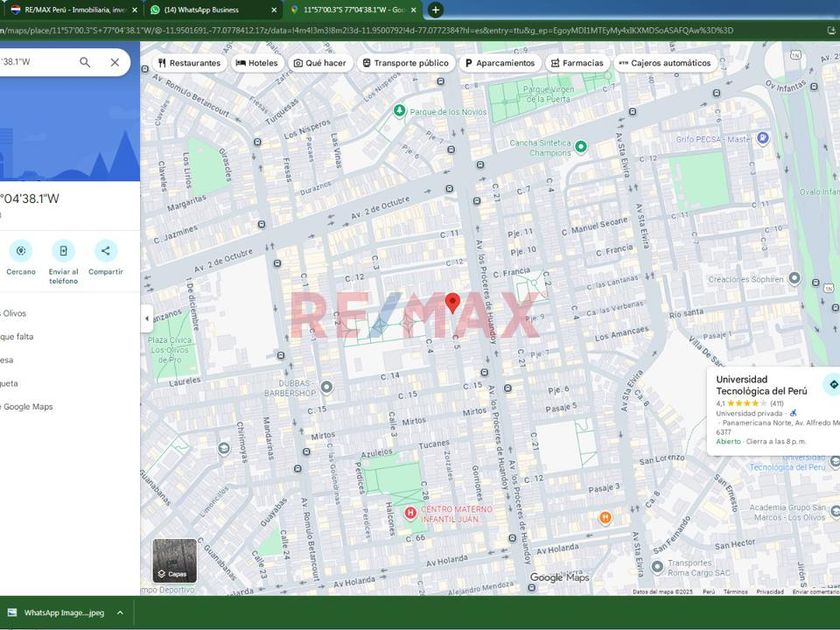The height and width of the screenshot is (630, 840).
Task: Click the red location pin on map
Action: [x=452, y=303]
